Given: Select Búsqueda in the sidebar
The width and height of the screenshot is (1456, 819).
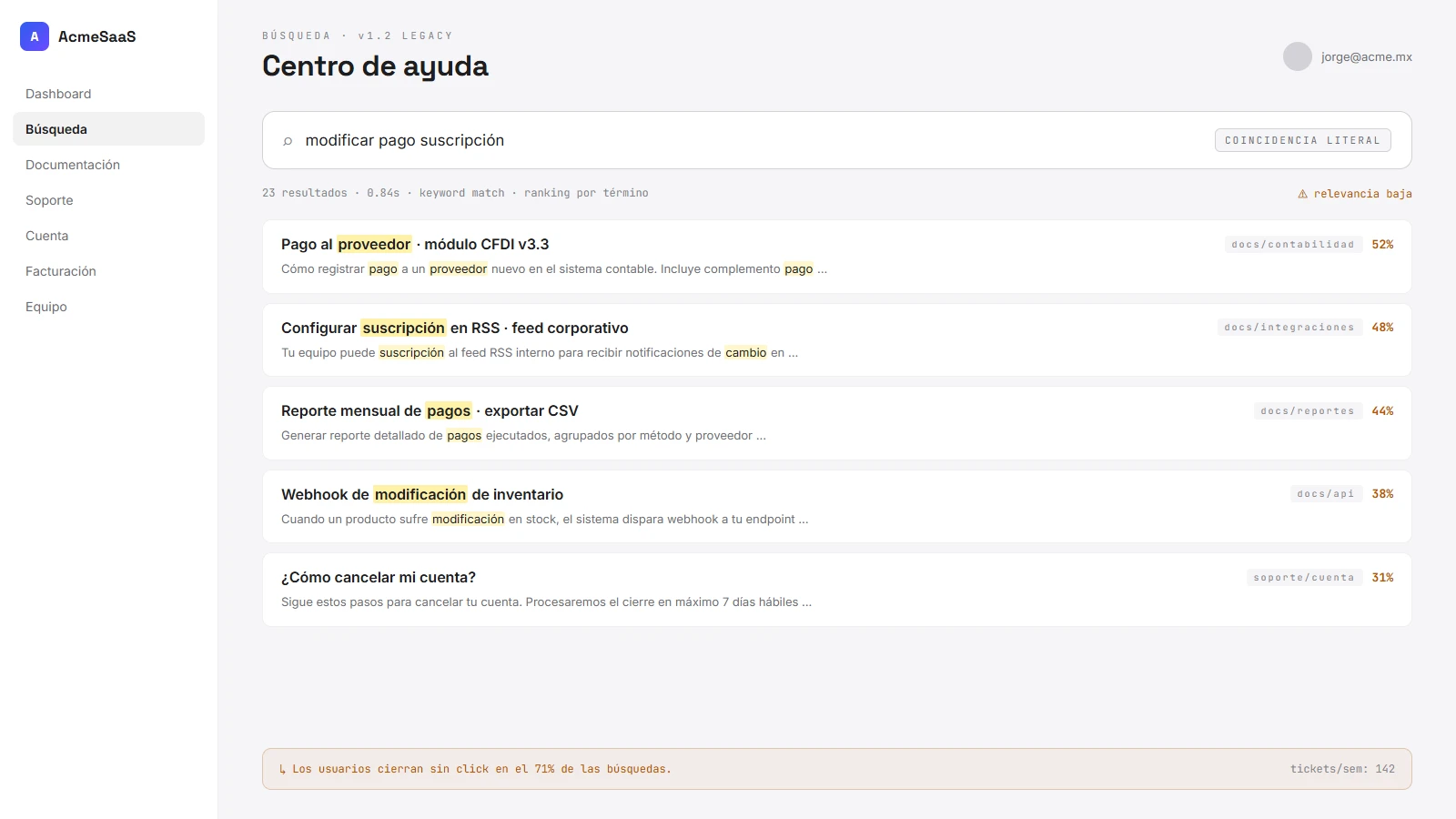Looking at the screenshot, I should pyautogui.click(x=108, y=129).
